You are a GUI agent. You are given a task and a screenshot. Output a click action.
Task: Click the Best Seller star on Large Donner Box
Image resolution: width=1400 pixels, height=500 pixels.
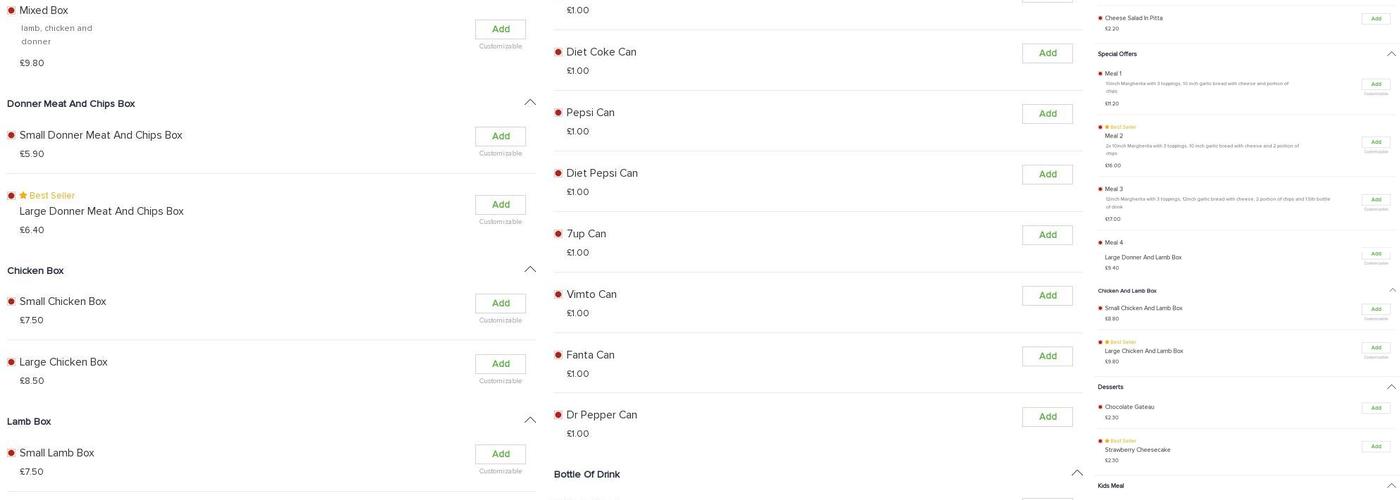pyautogui.click(x=23, y=196)
